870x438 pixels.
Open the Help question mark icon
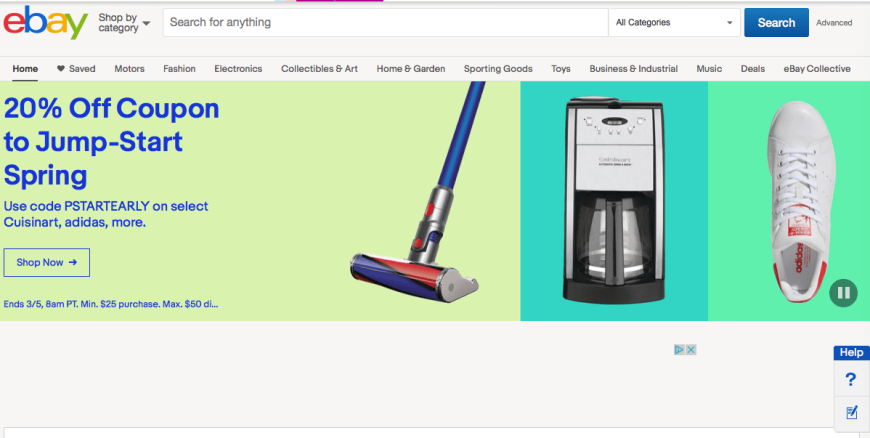851,380
